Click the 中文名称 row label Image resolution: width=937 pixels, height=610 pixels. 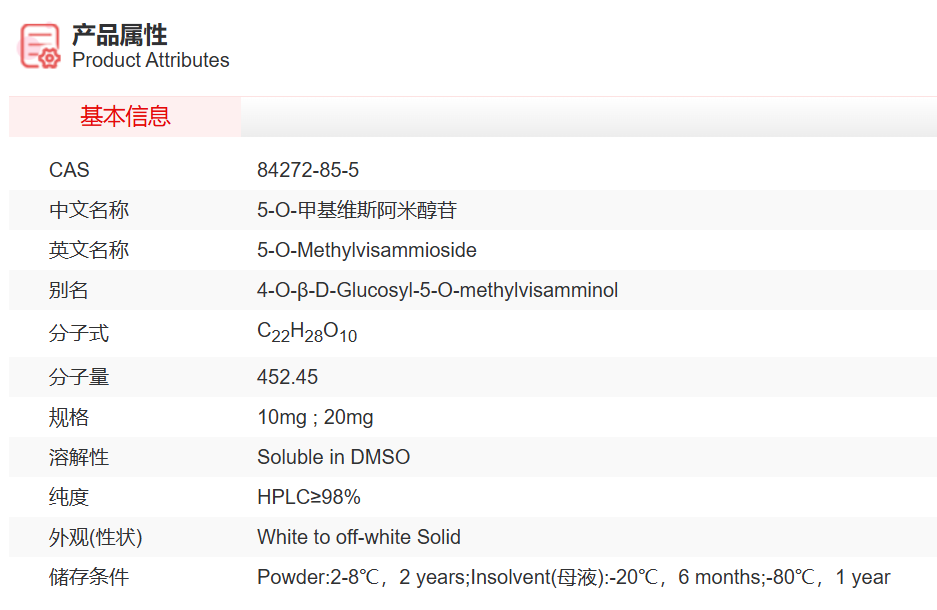tap(89, 211)
